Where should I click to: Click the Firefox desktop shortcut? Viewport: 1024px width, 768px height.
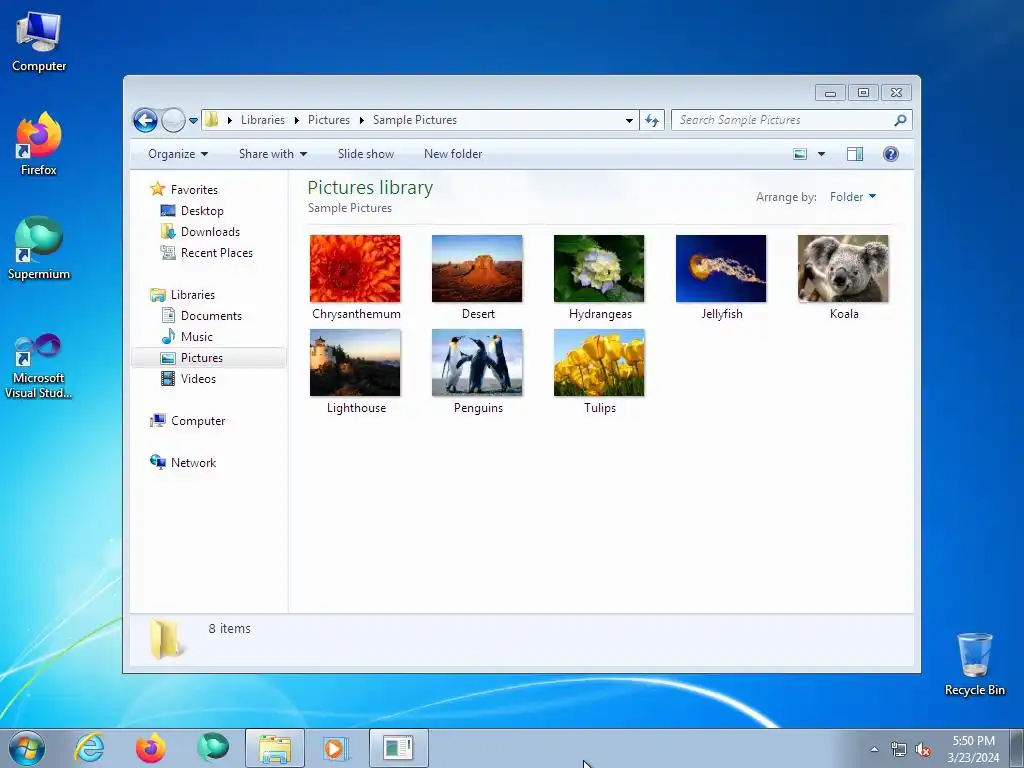(x=39, y=144)
